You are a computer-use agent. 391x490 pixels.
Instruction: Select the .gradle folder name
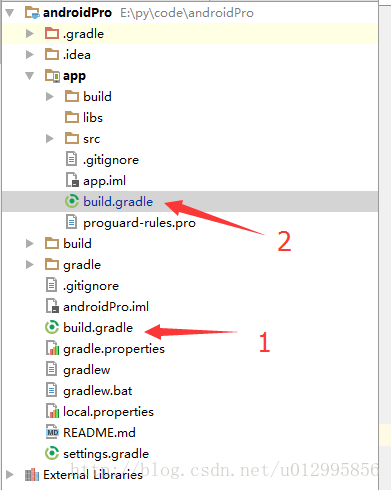point(83,34)
